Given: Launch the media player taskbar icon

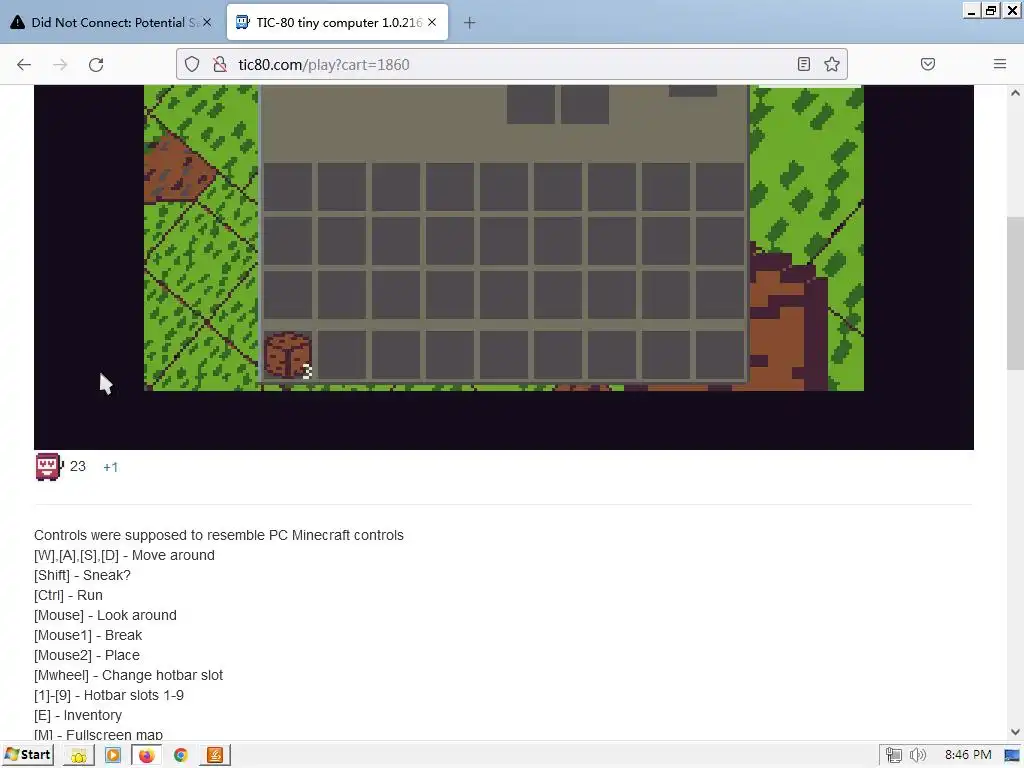Looking at the screenshot, I should [112, 756].
